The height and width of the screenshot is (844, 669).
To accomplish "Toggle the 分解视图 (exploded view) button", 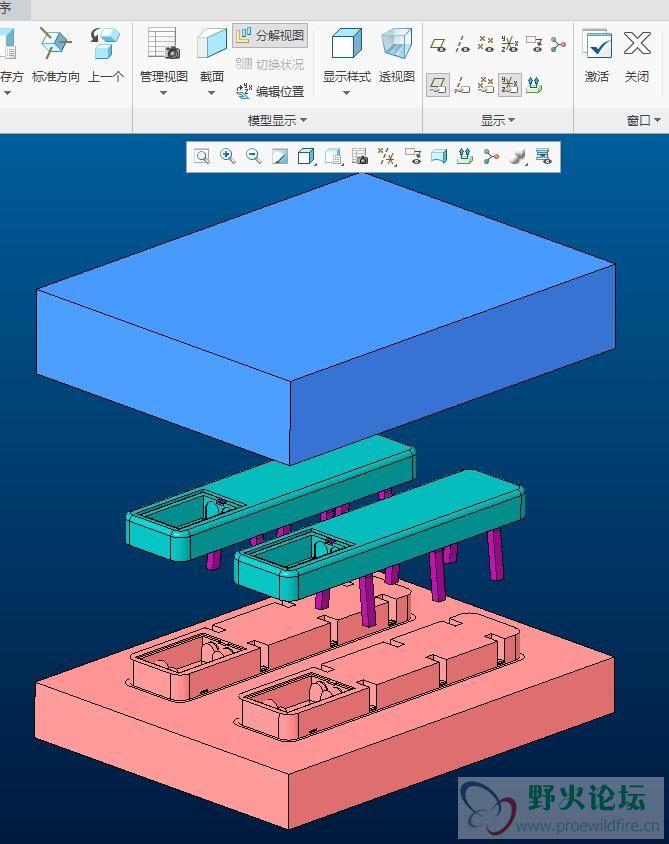I will tap(270, 36).
